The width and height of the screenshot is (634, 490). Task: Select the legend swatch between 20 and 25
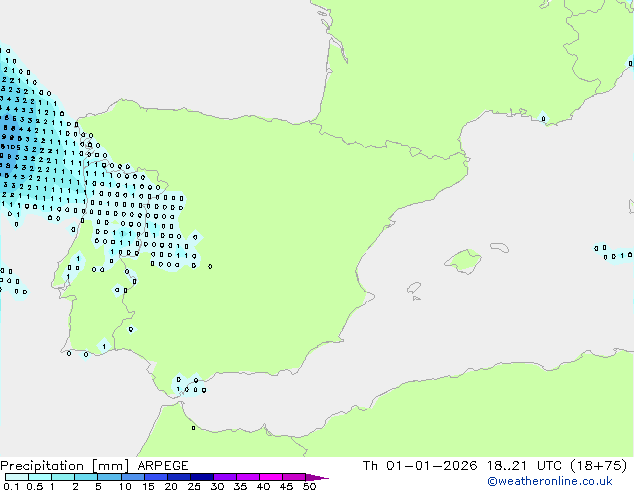pyautogui.click(x=181, y=478)
